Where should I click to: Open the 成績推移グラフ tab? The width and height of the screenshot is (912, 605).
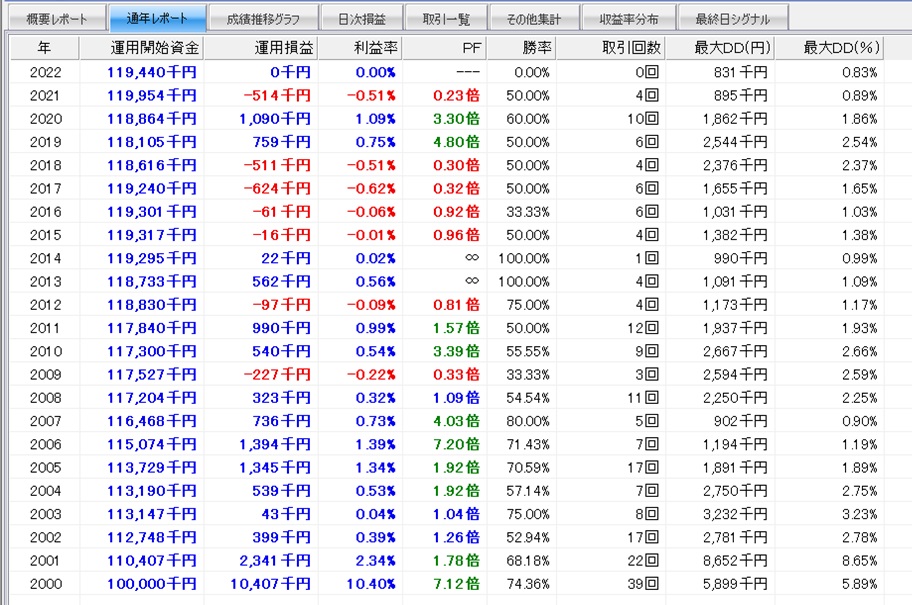point(264,19)
